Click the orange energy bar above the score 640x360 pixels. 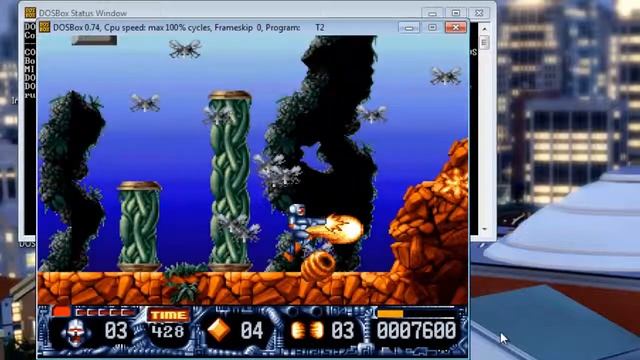(390, 313)
